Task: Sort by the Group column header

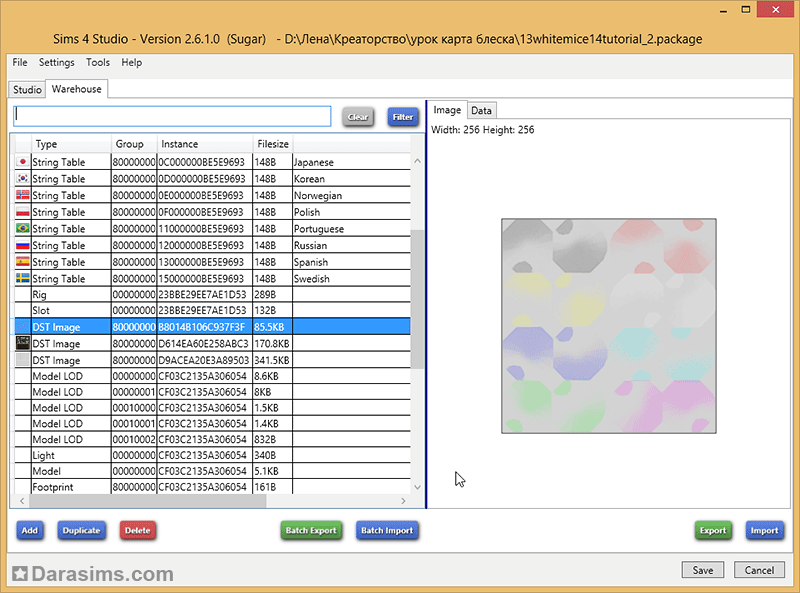Action: pos(134,144)
